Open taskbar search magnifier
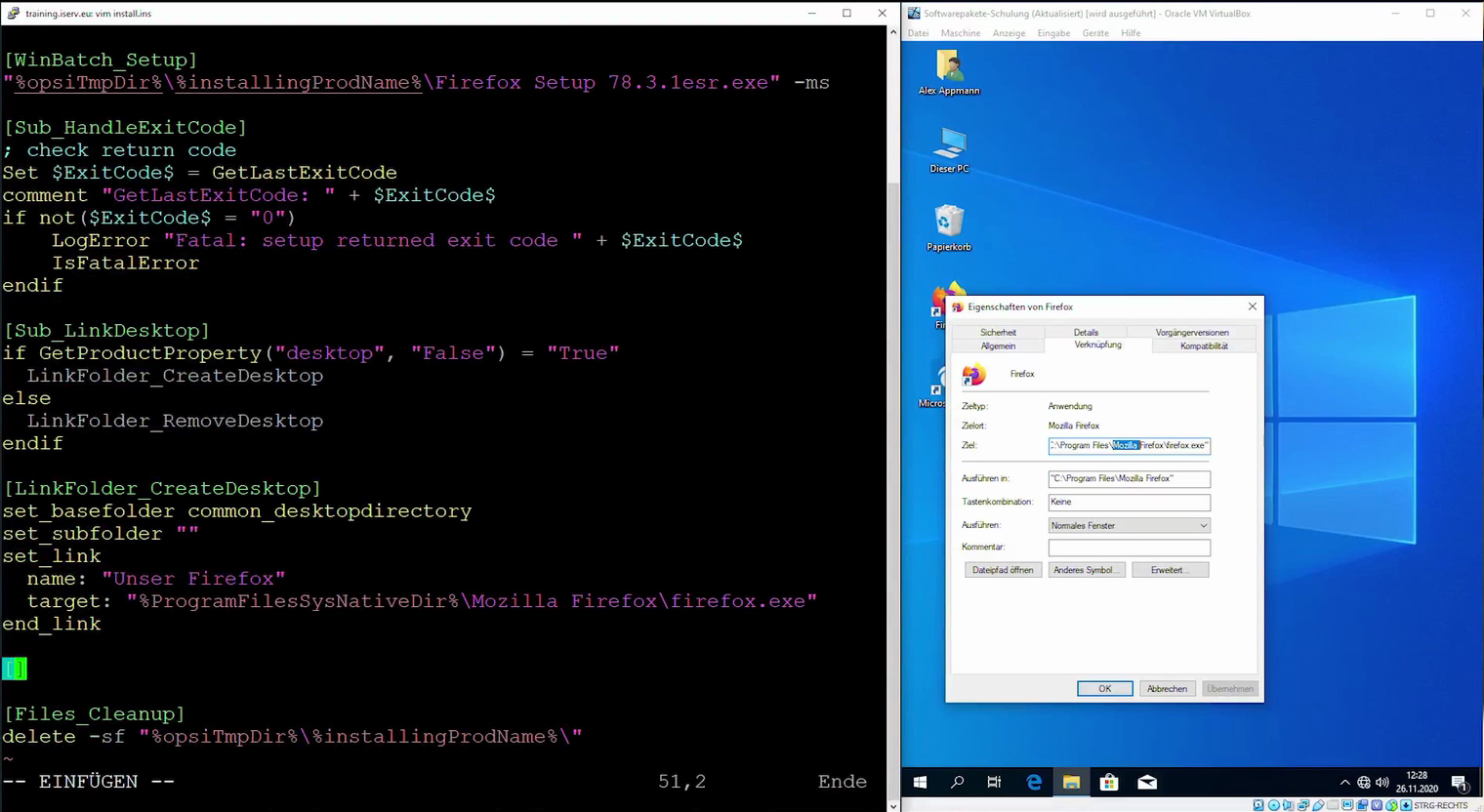 (x=957, y=782)
